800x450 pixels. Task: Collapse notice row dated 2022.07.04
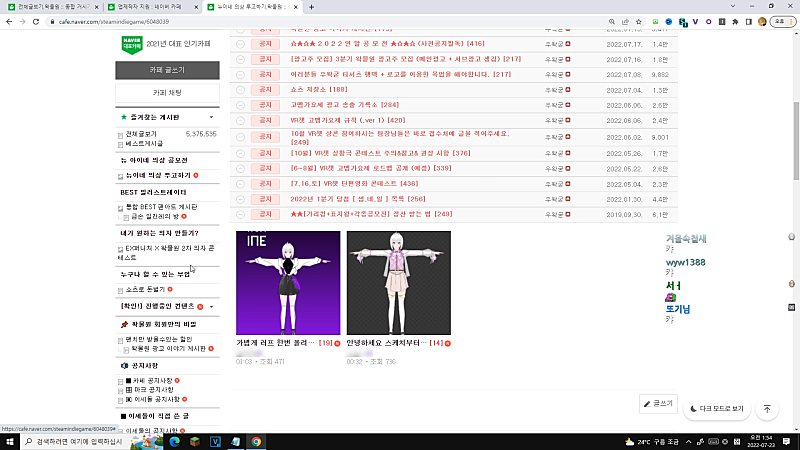click(x=240, y=90)
